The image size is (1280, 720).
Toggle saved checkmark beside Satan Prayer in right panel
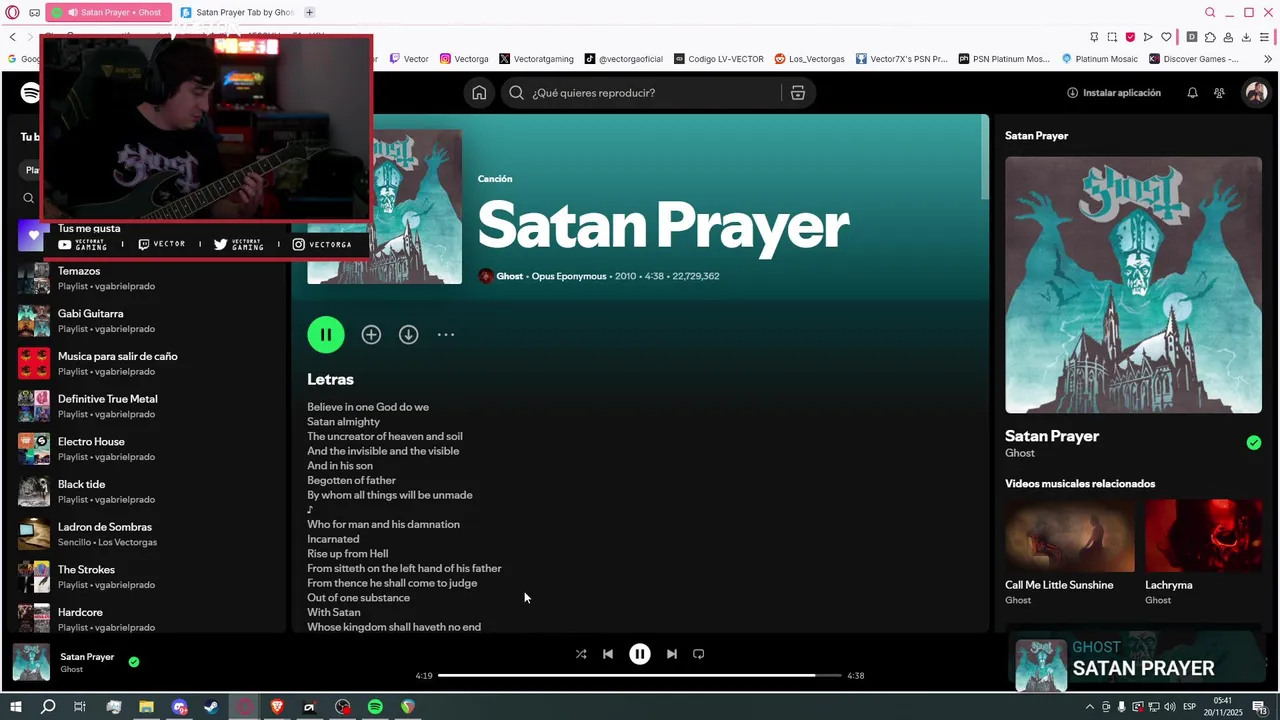[1254, 443]
